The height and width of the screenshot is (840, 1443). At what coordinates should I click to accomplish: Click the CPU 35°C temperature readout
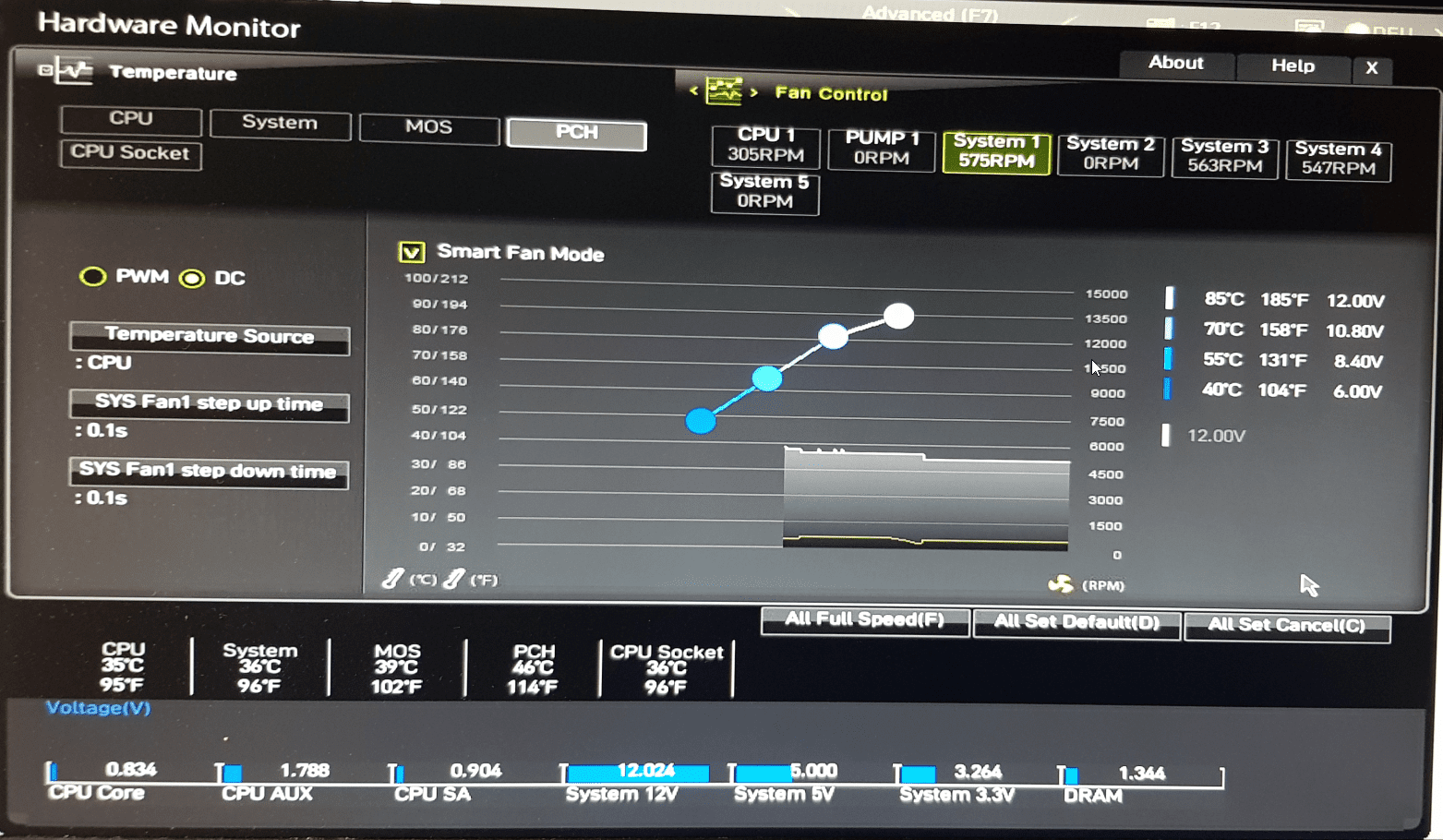[123, 666]
